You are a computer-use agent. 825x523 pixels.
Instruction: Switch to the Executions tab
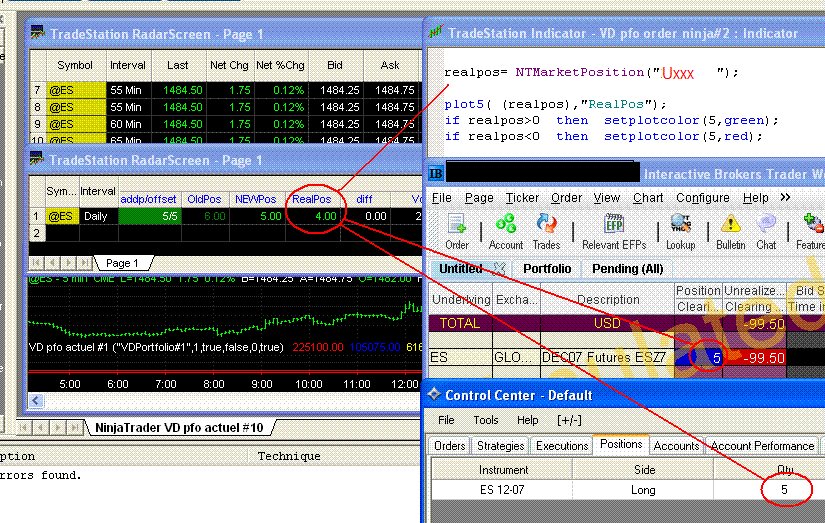click(x=561, y=446)
